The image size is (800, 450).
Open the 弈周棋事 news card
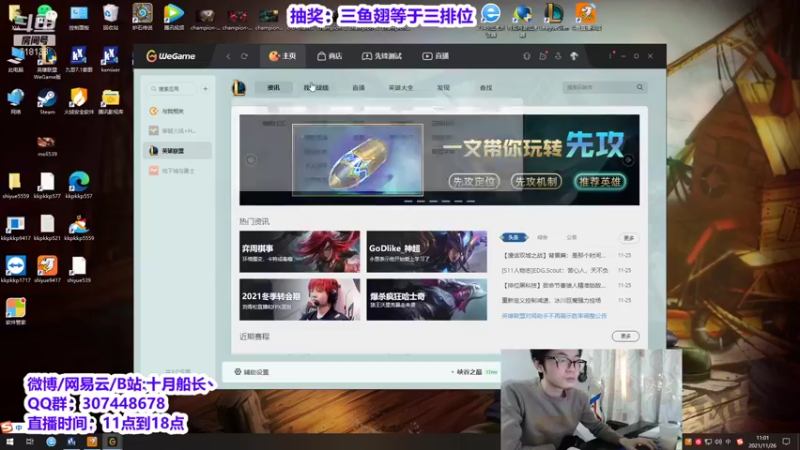click(299, 252)
